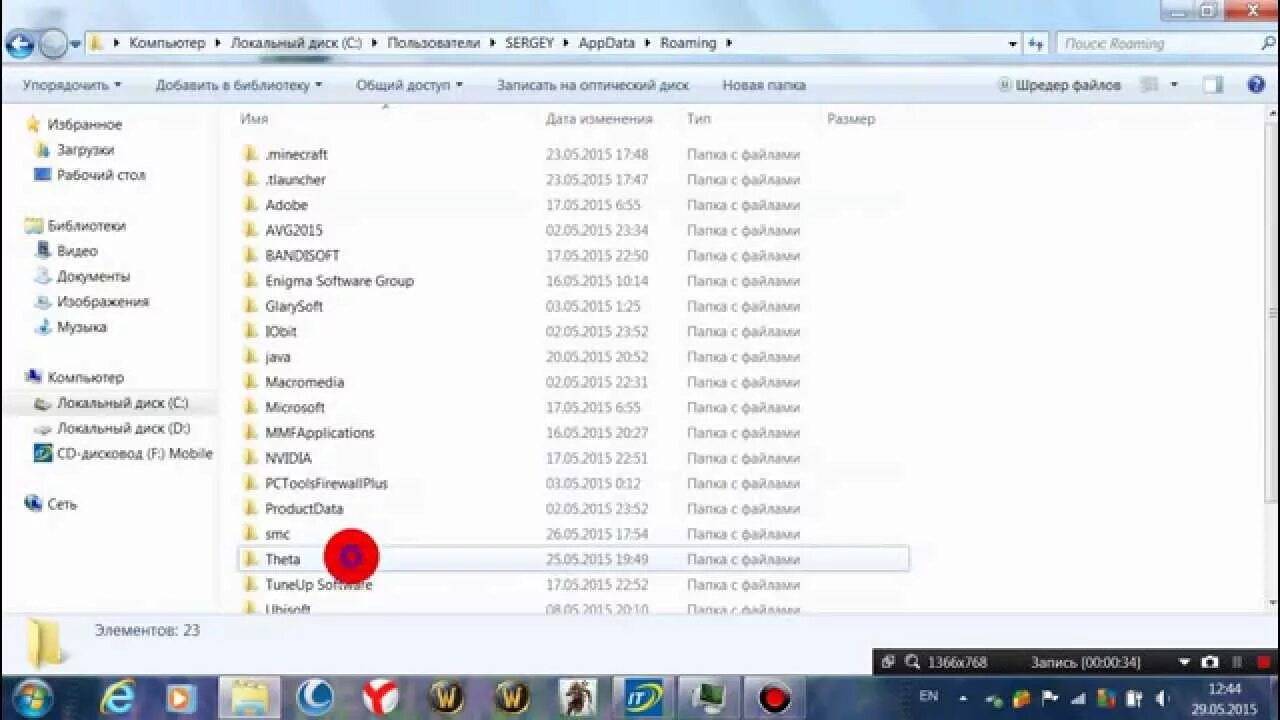The height and width of the screenshot is (720, 1280).
Task: Jump to the SERGEY breadcrumb
Action: click(528, 43)
